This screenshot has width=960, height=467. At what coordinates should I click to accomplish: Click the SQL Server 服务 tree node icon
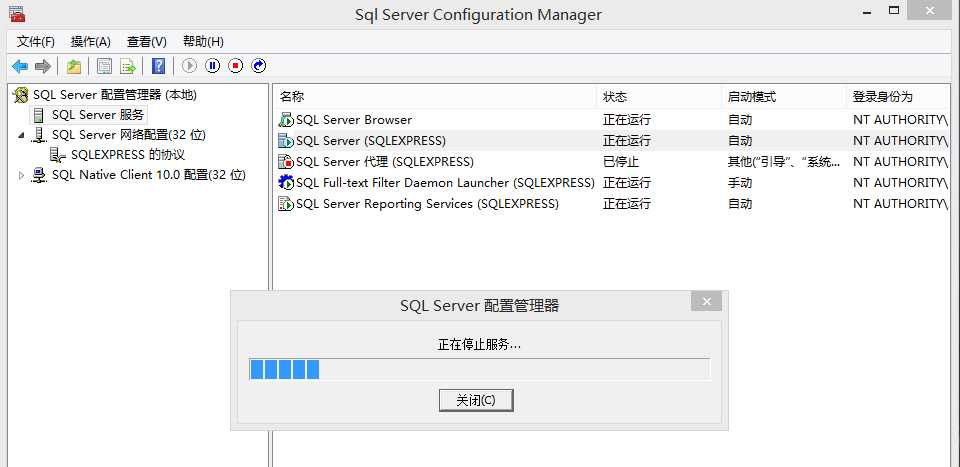[39, 115]
